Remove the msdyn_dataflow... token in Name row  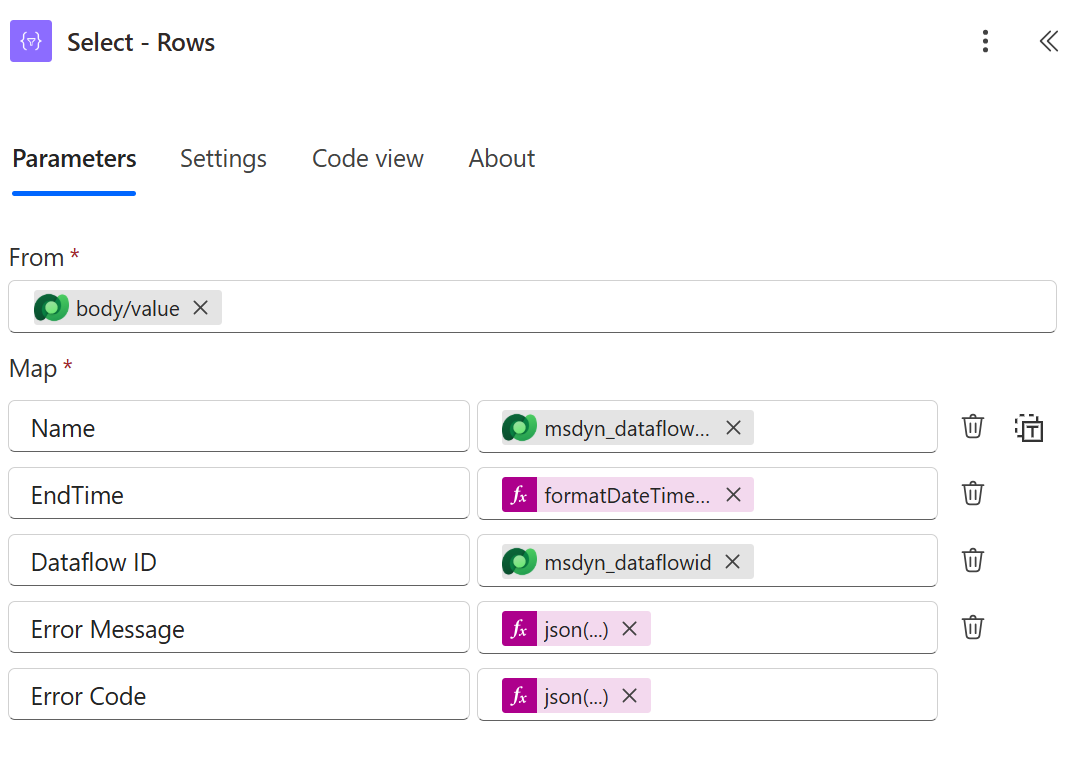click(734, 428)
